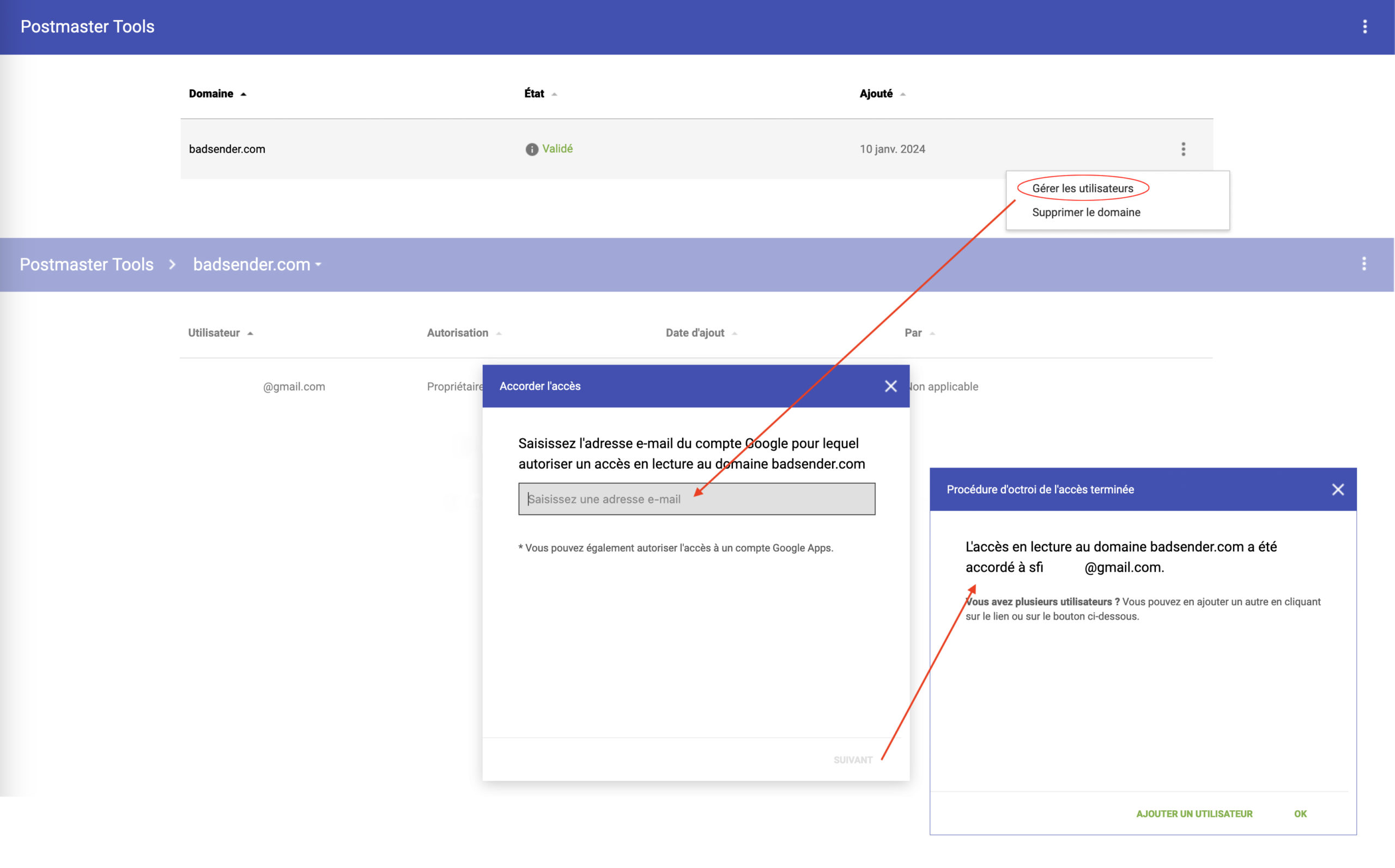Click the 10 janv. 2024 date cell

pyautogui.click(x=892, y=149)
